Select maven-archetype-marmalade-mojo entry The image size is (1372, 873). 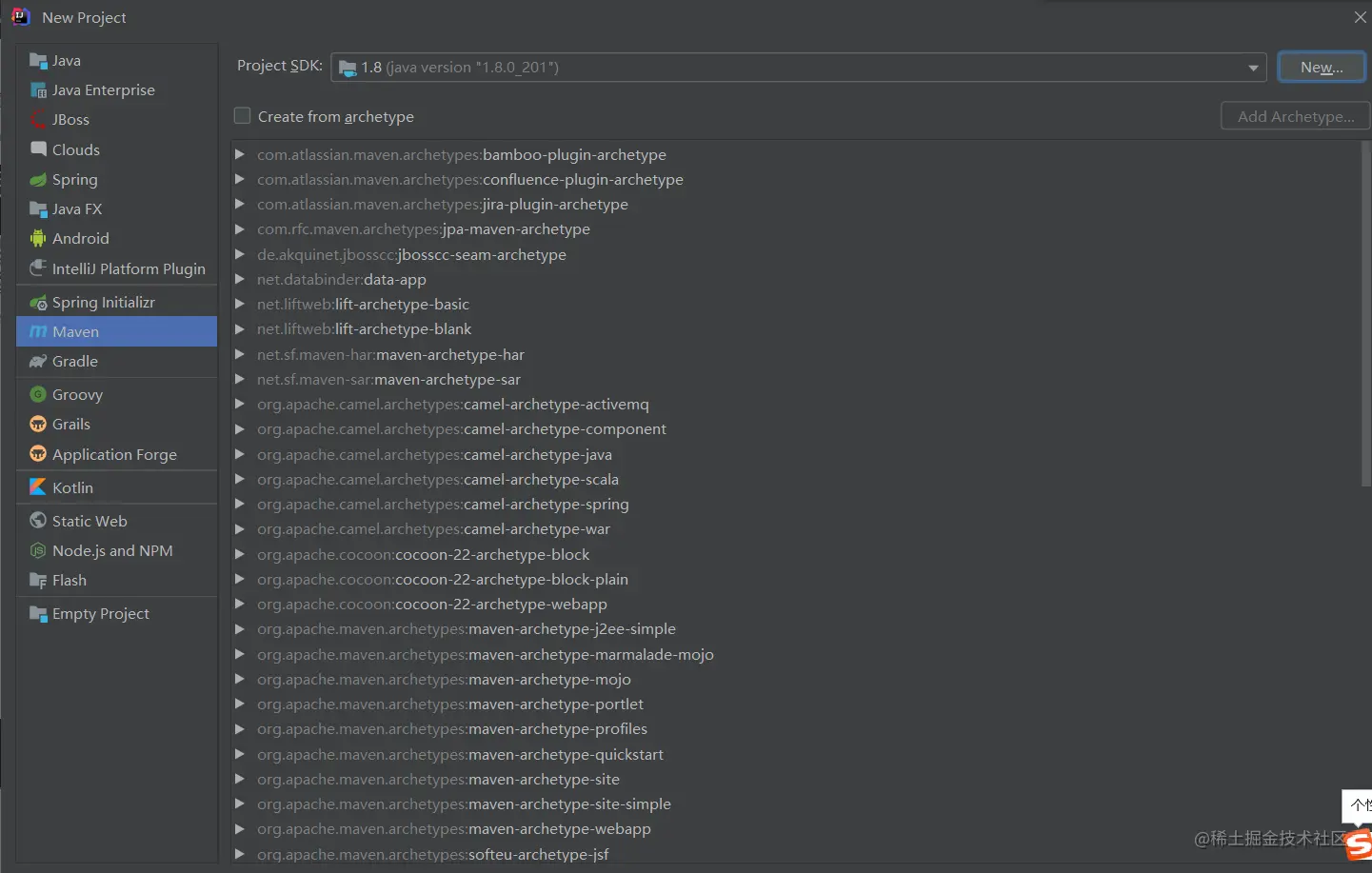(x=486, y=654)
